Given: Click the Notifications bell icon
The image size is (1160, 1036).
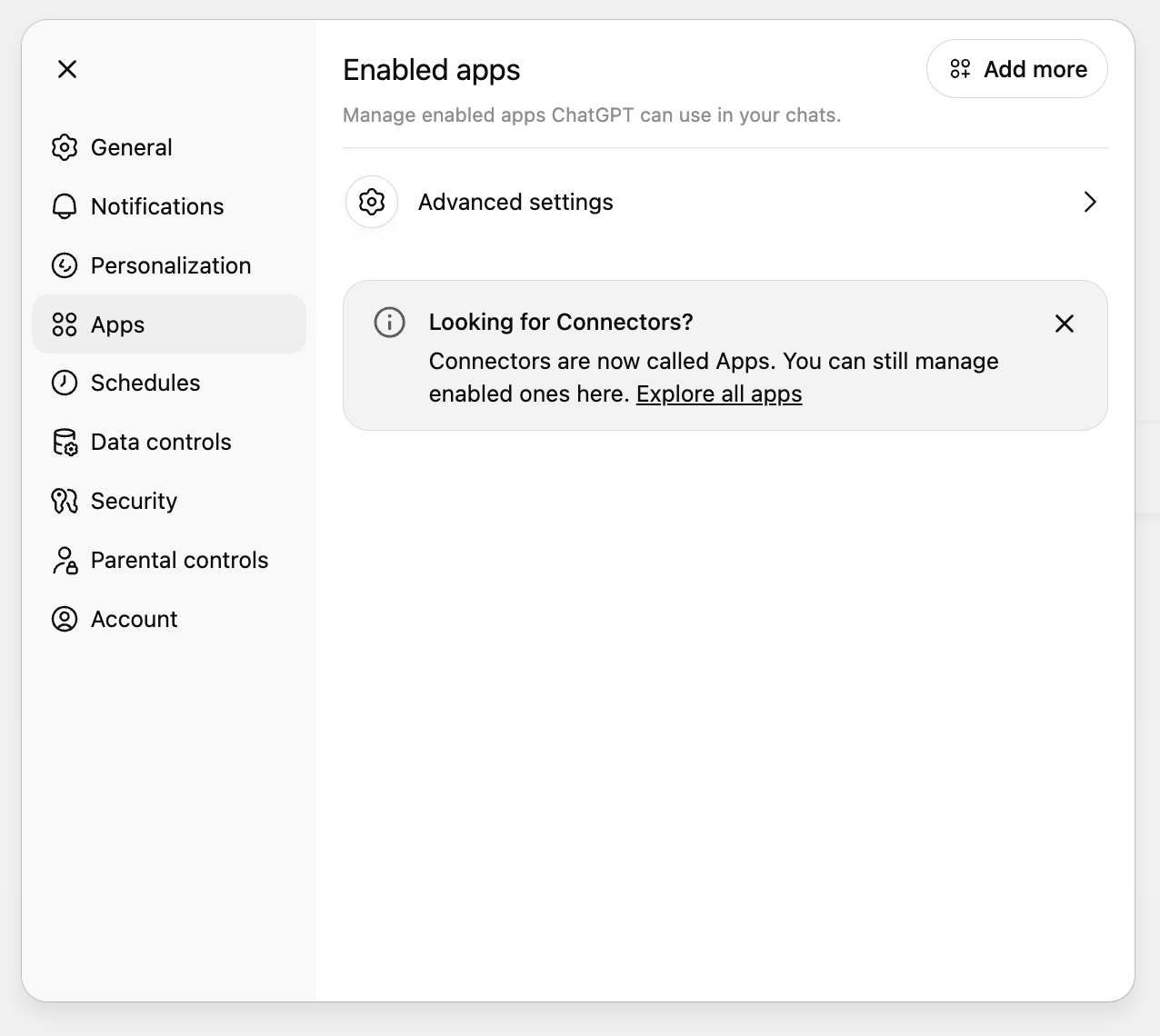Looking at the screenshot, I should (65, 206).
